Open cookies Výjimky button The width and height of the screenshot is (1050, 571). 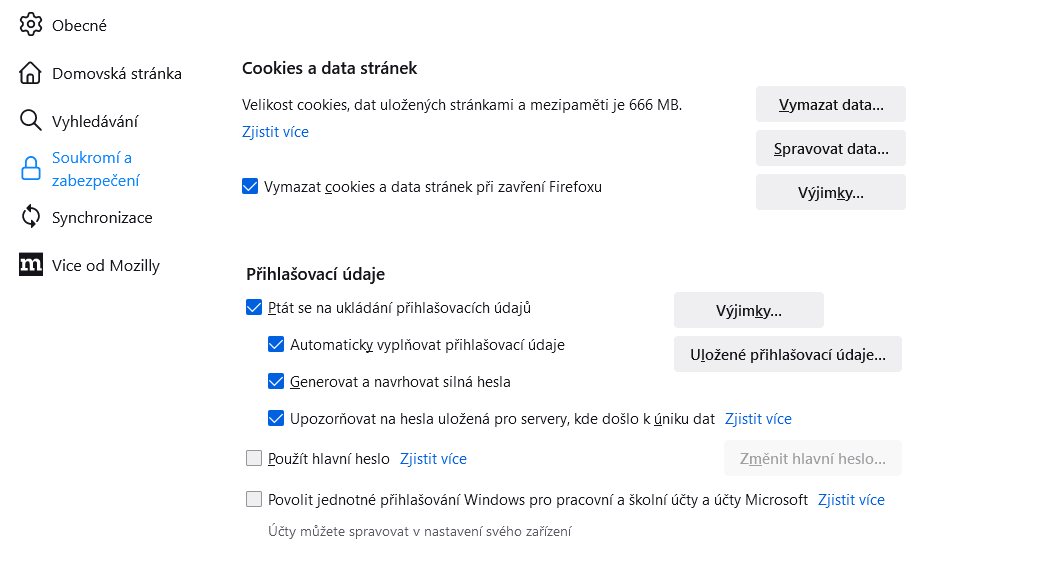point(830,193)
